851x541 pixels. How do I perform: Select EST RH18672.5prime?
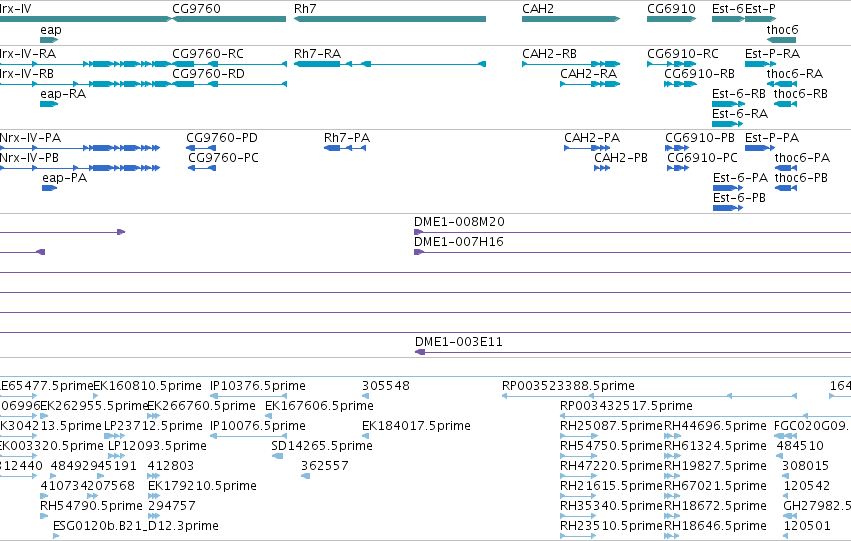(672, 517)
